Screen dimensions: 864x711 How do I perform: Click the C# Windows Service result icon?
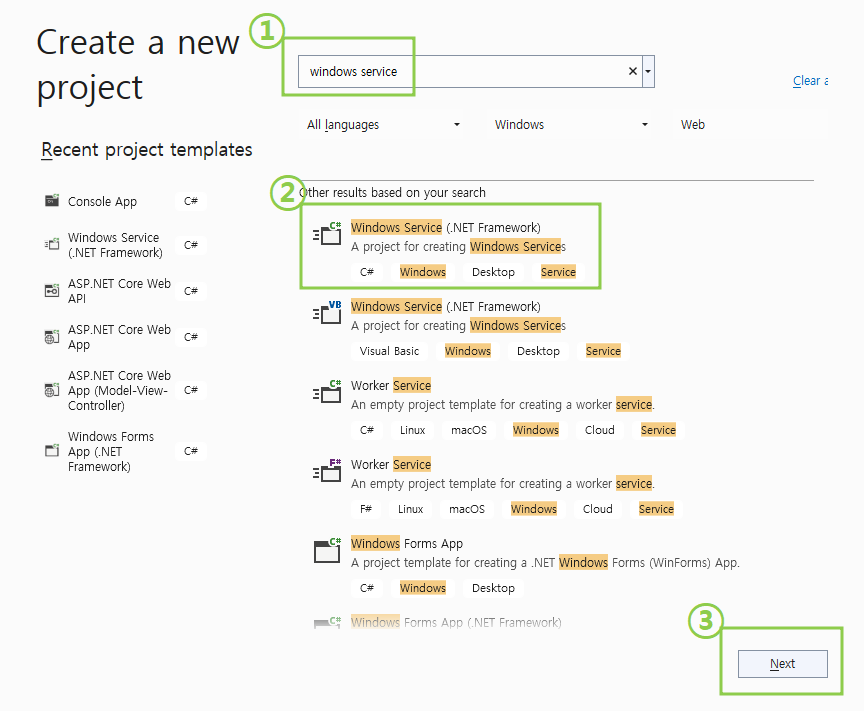click(x=327, y=233)
